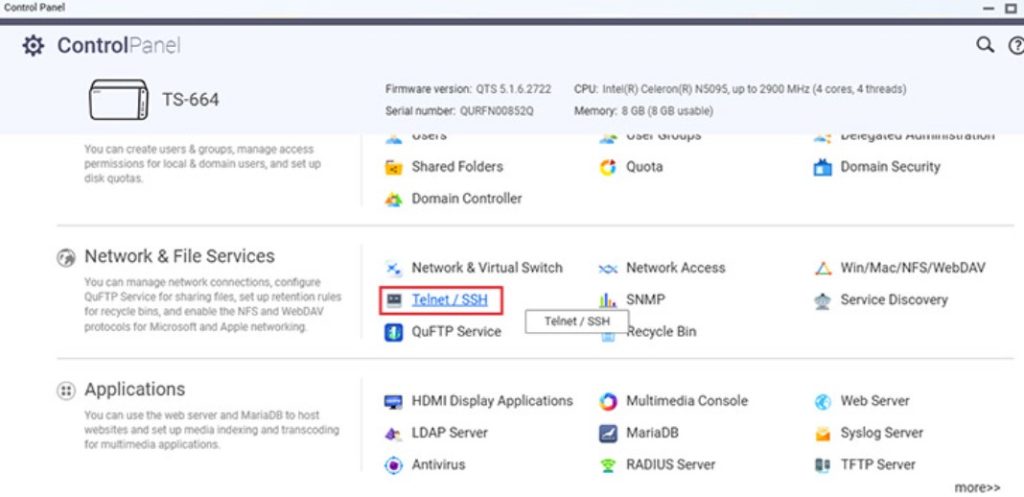Image resolution: width=1024 pixels, height=497 pixels.
Task: Click the Service Discovery label
Action: tap(893, 300)
